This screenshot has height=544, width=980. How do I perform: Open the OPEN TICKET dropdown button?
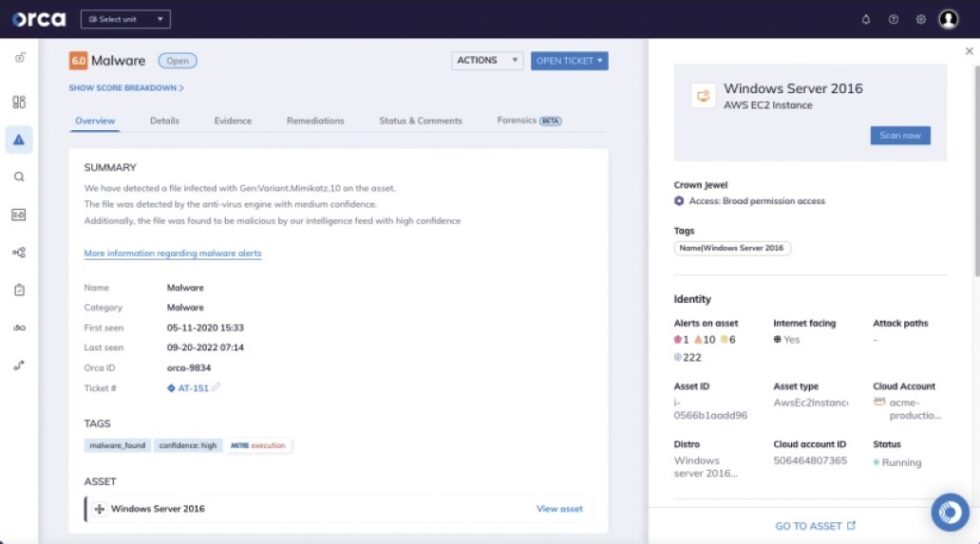pyautogui.click(x=569, y=61)
